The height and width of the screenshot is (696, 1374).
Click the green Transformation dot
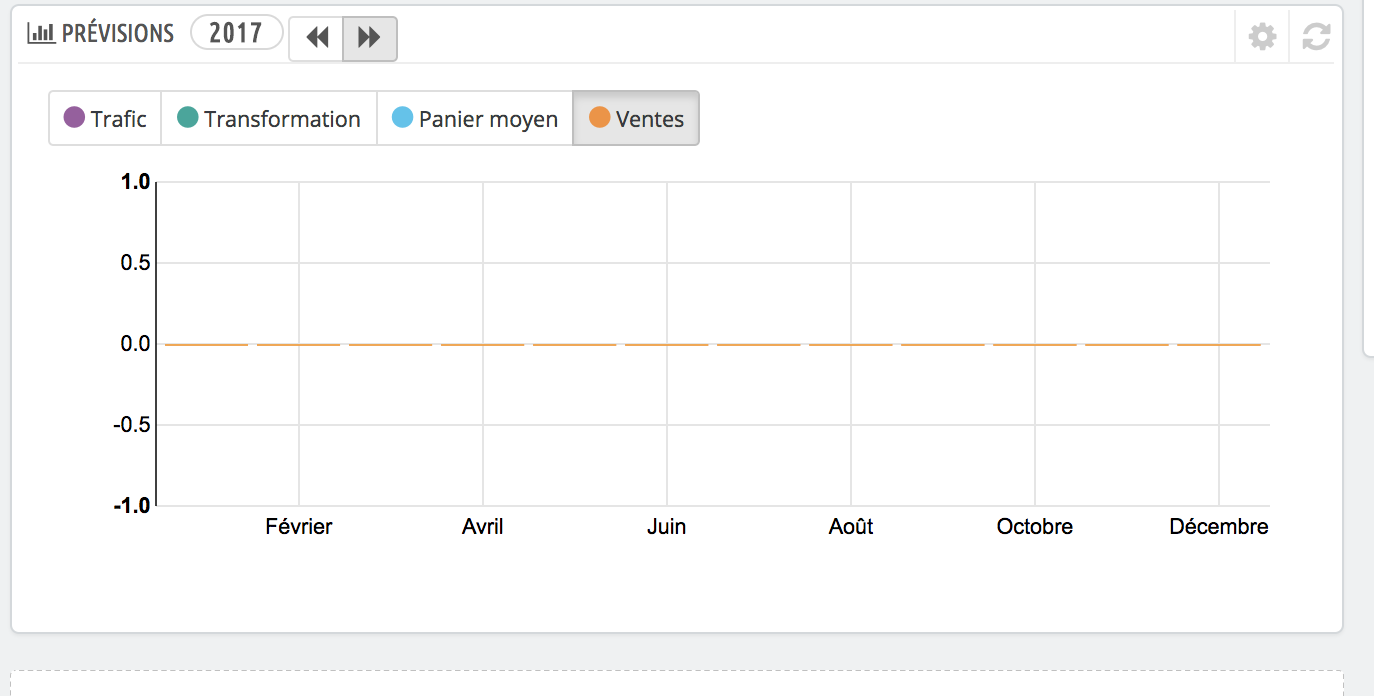click(188, 118)
